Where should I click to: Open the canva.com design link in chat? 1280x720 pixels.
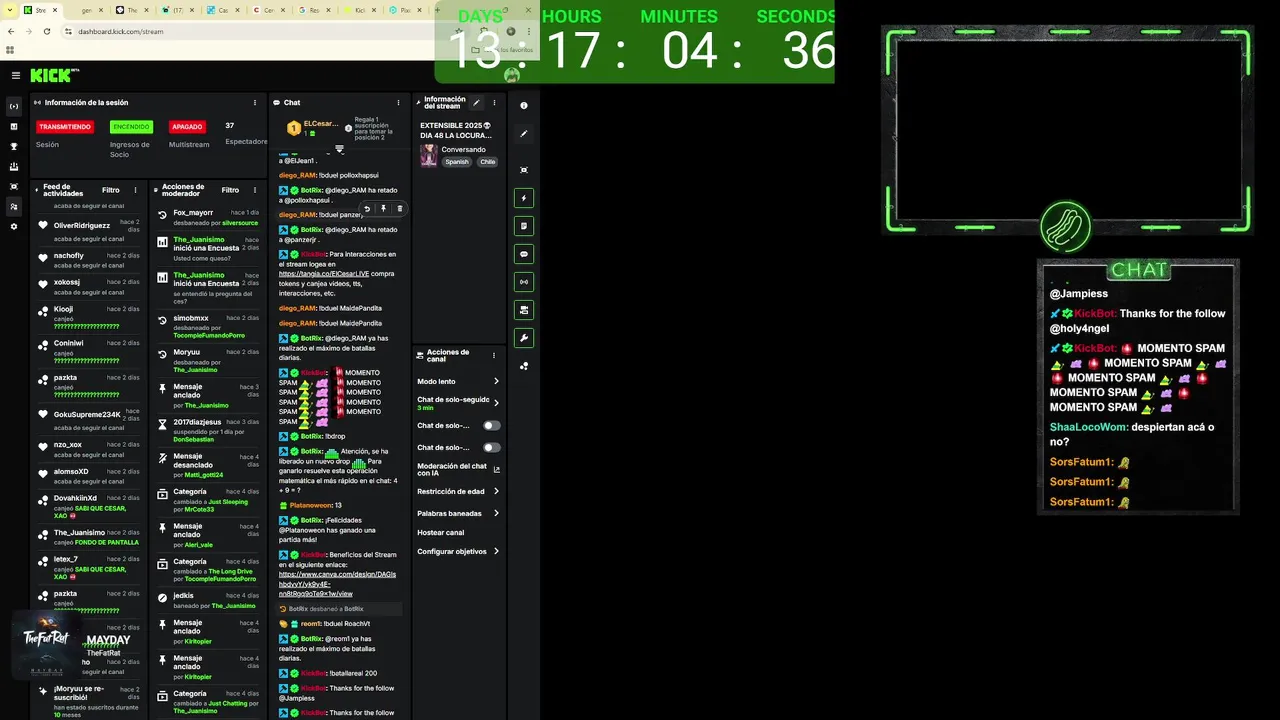tap(337, 584)
